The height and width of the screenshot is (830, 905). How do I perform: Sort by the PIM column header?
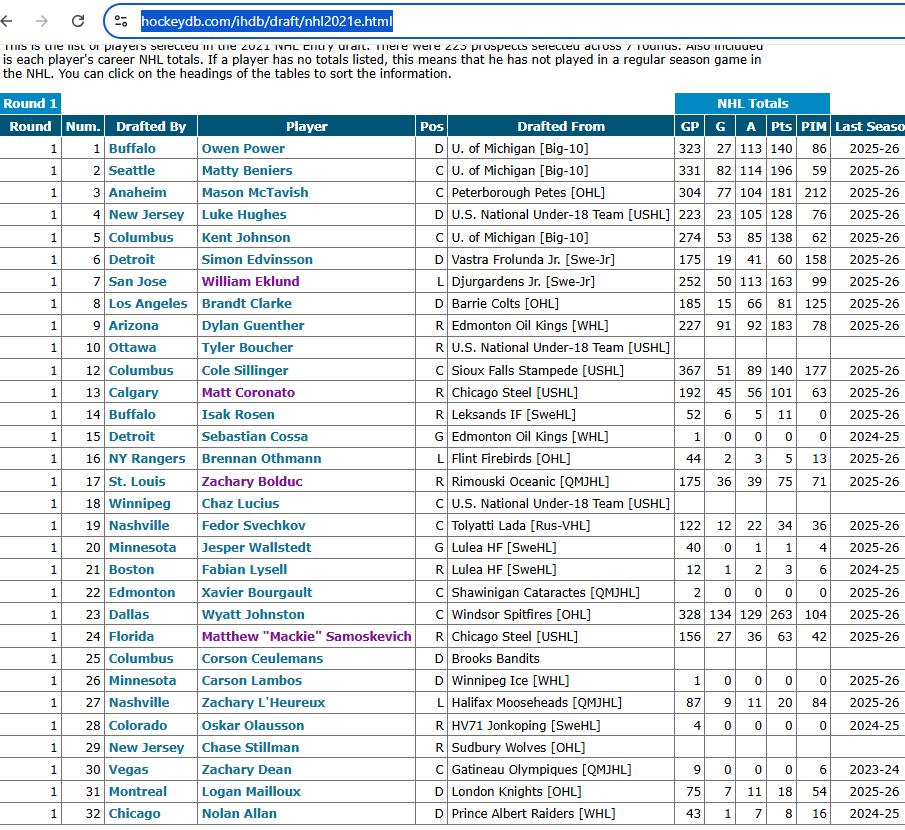pyautogui.click(x=814, y=126)
